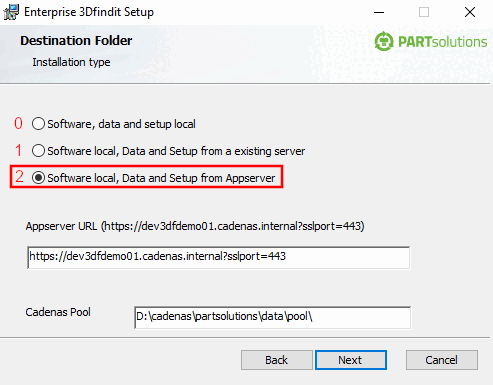493x385 pixels.
Task: Click the PARTsolutions logo icon
Action: [384, 41]
